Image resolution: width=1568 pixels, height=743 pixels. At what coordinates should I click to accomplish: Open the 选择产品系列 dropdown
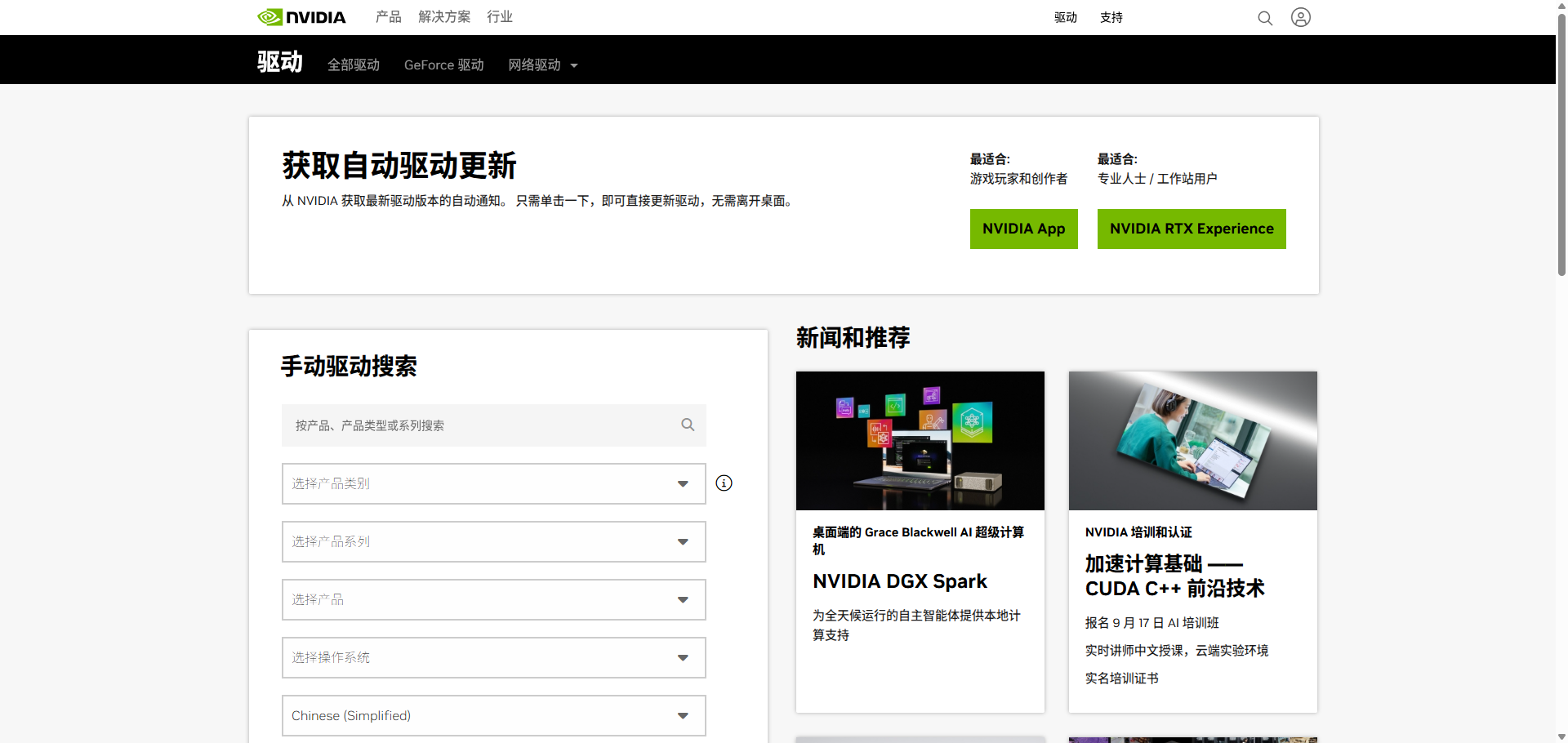click(494, 541)
